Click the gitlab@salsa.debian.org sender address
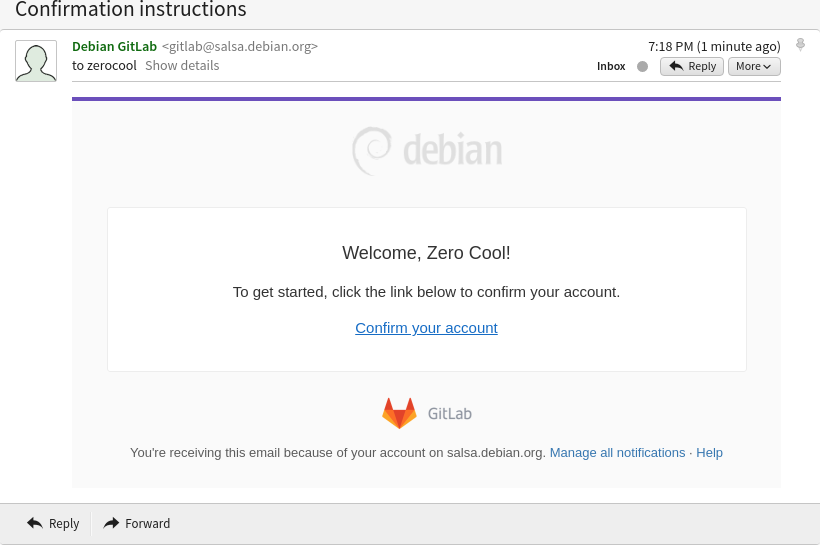 pos(240,46)
